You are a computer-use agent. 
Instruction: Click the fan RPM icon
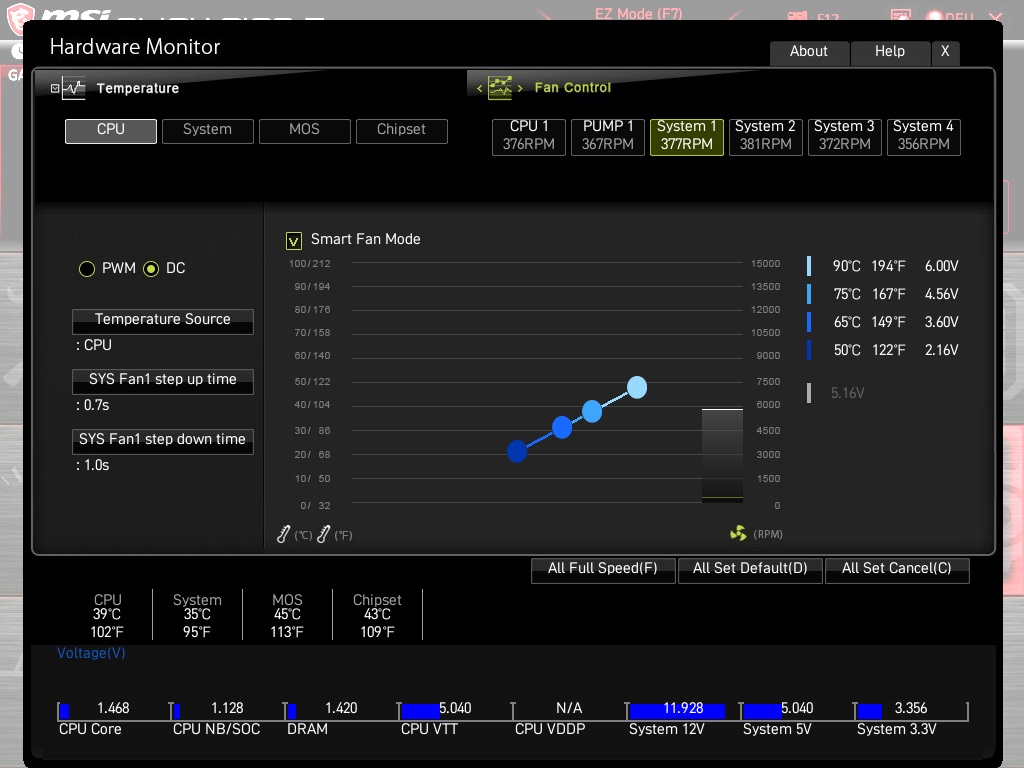738,534
